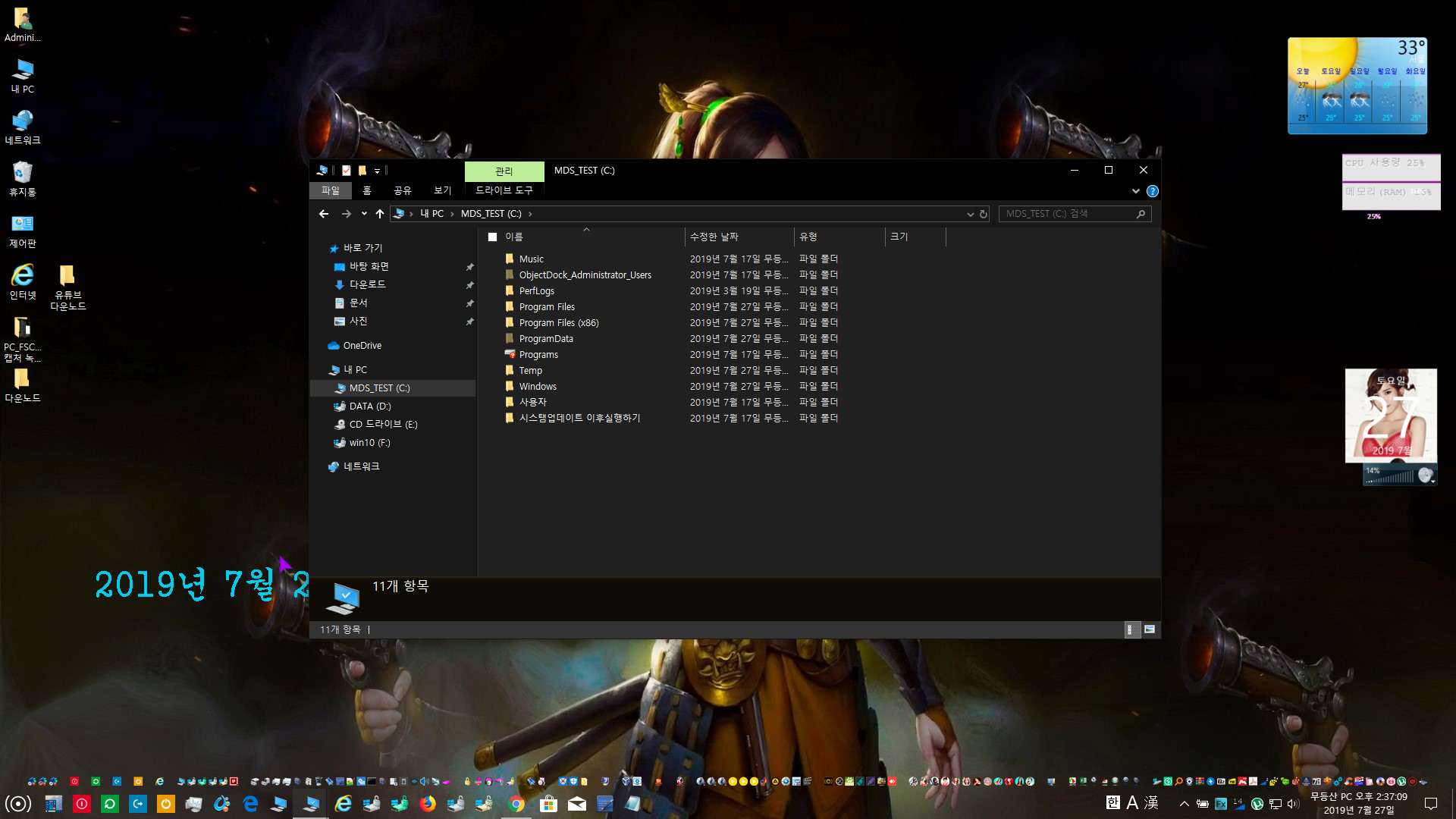Open quick access toolbar customize dropdown
The height and width of the screenshot is (819, 1456).
[x=377, y=171]
